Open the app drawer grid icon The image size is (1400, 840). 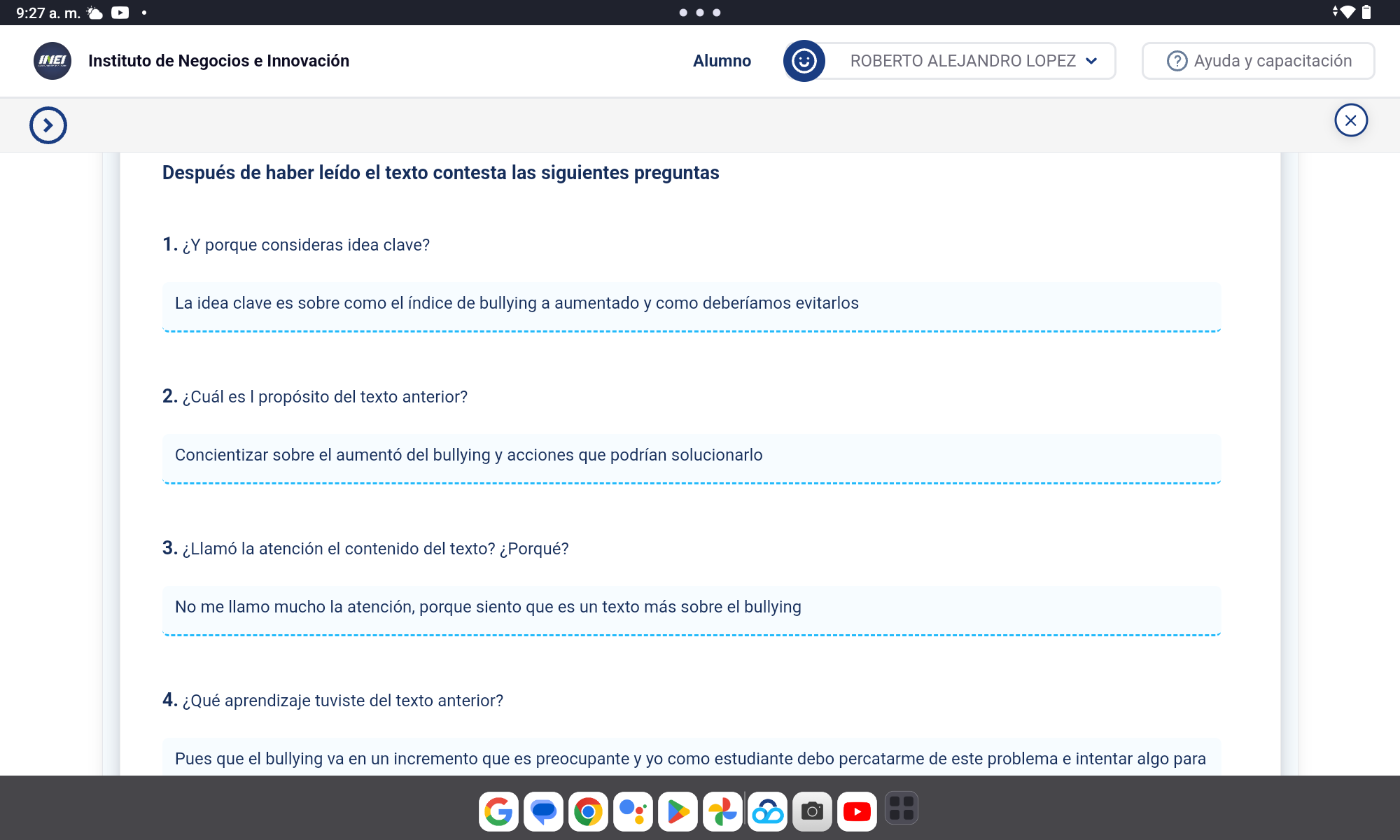coord(902,808)
